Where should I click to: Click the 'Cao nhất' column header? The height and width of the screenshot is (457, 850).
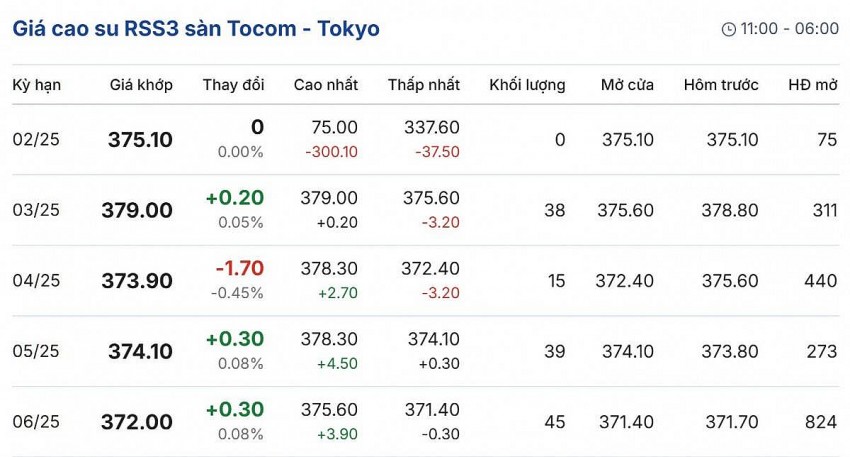pyautogui.click(x=326, y=85)
